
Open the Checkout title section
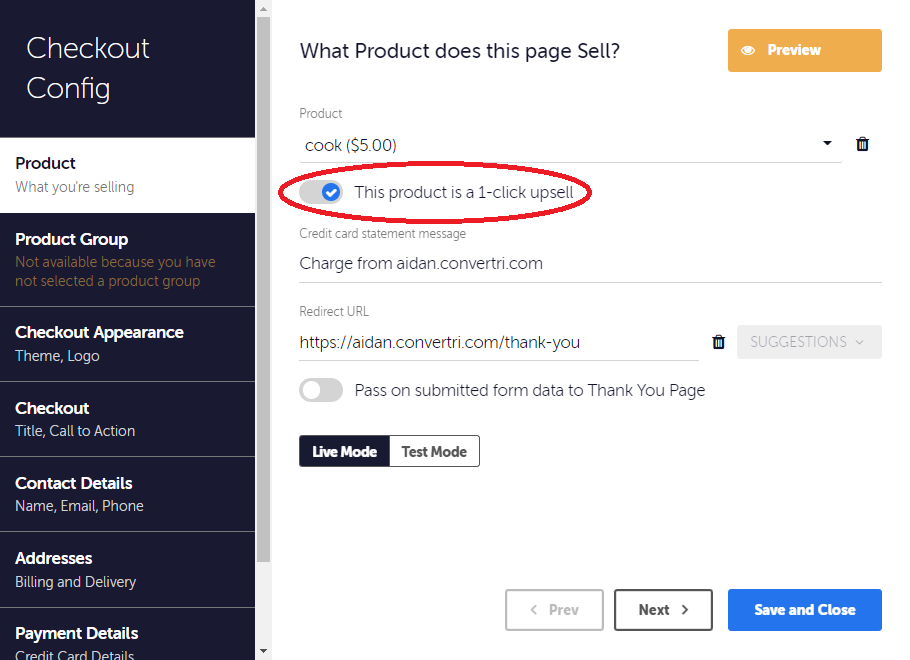[x=127, y=418]
